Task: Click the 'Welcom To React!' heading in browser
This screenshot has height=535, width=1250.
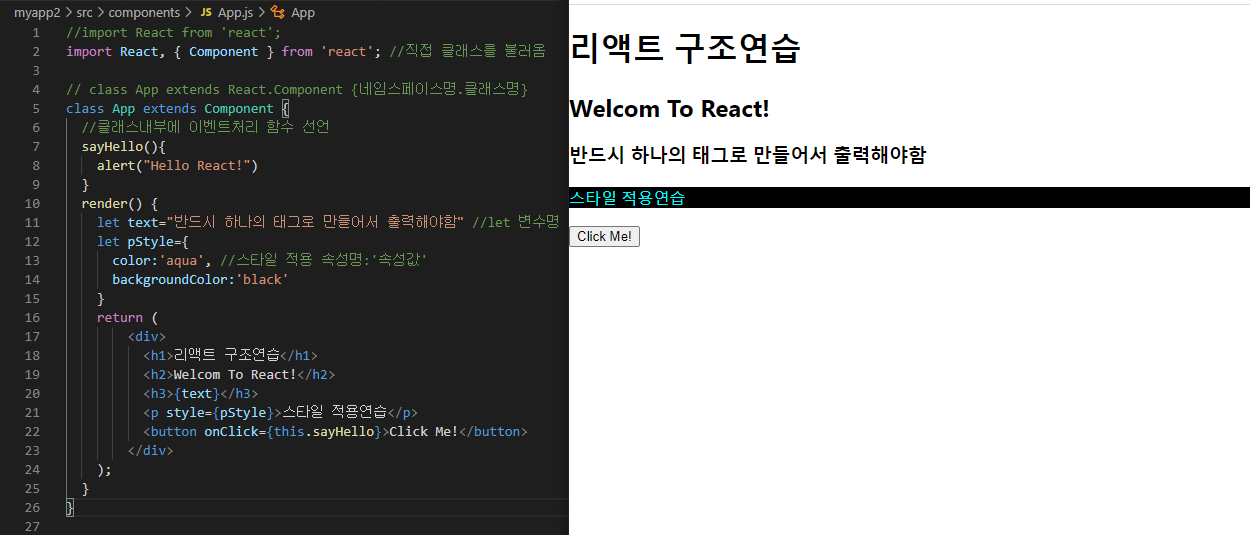Action: [x=669, y=108]
